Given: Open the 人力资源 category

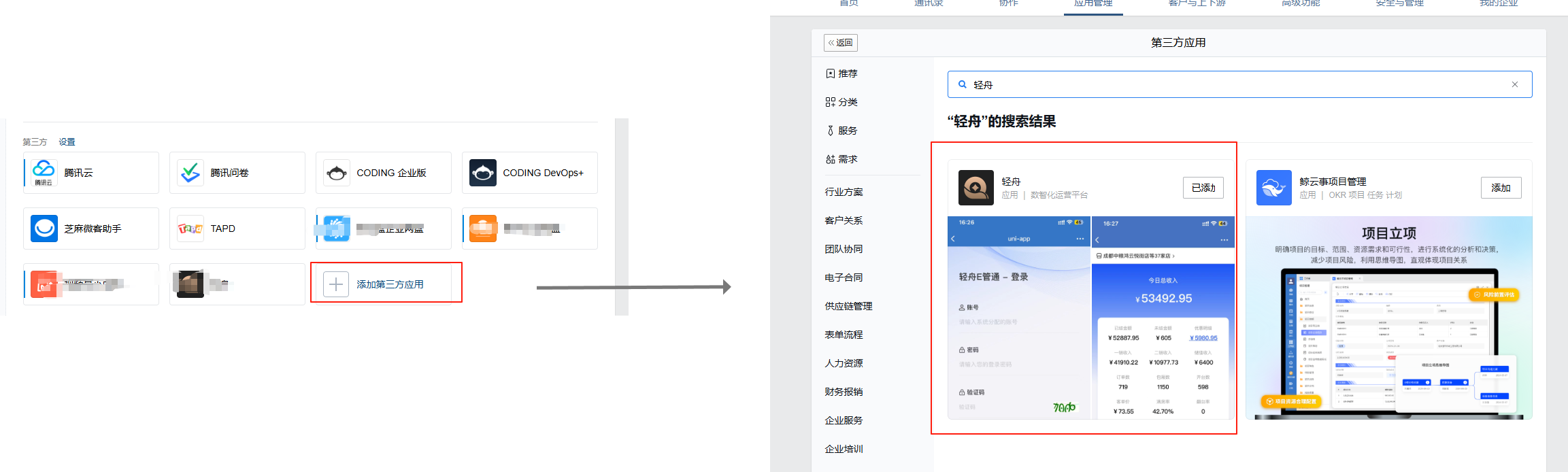Looking at the screenshot, I should pyautogui.click(x=844, y=363).
